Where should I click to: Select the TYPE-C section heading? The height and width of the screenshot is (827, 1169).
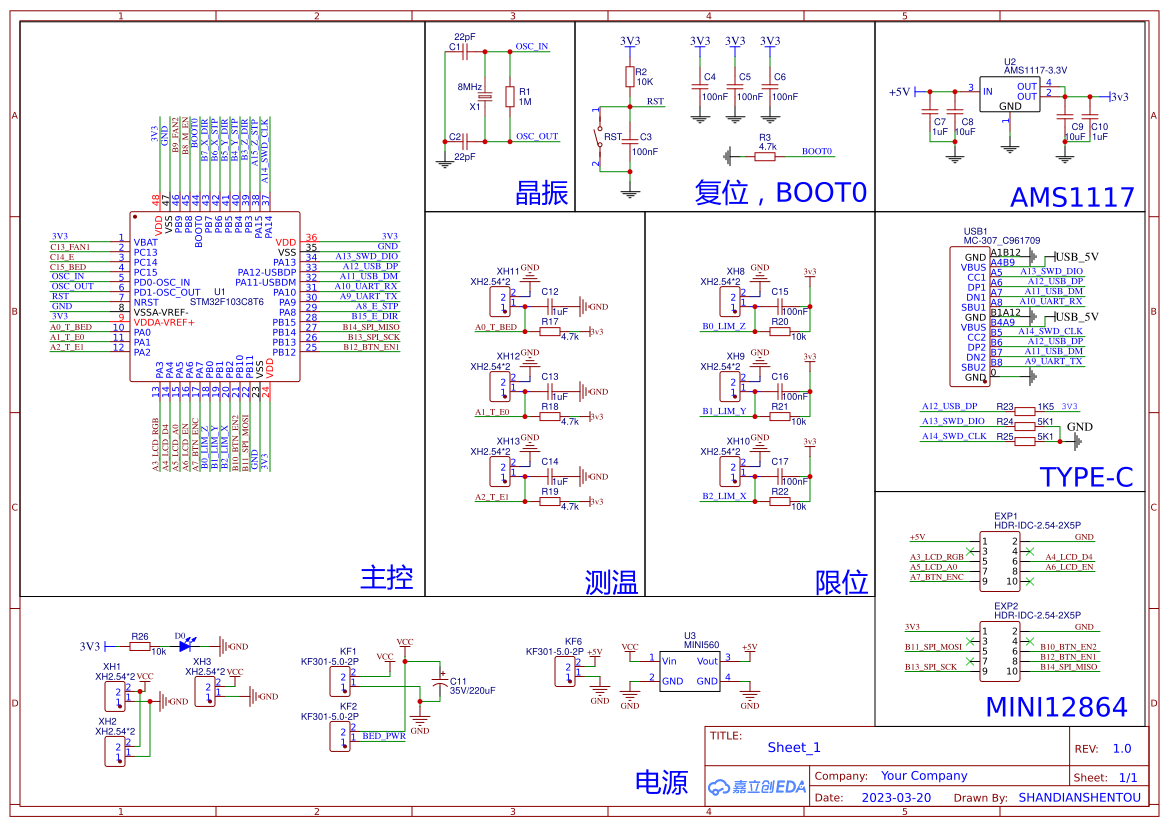point(1088,478)
